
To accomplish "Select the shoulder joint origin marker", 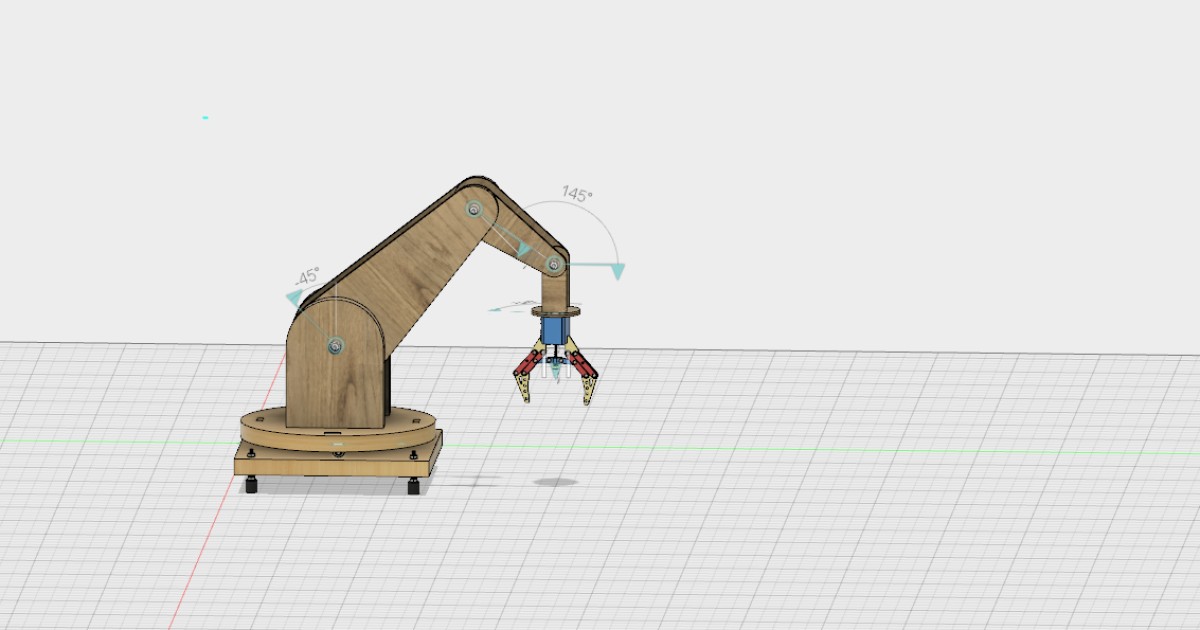I will pyautogui.click(x=335, y=345).
